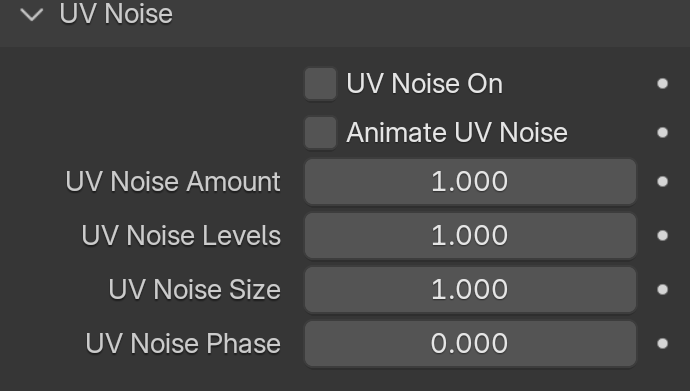
Task: Animate property dot beside Animate UV Noise
Action: point(662,132)
